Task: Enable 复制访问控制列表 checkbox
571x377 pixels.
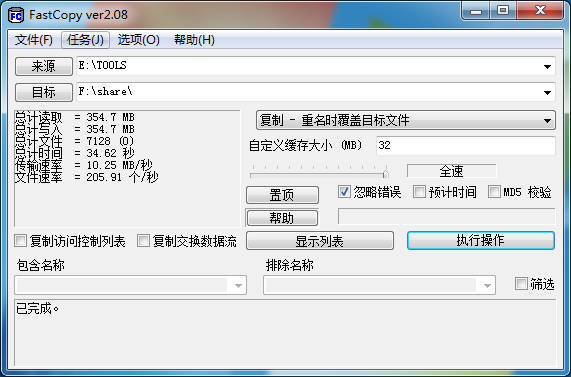Action: [x=20, y=241]
